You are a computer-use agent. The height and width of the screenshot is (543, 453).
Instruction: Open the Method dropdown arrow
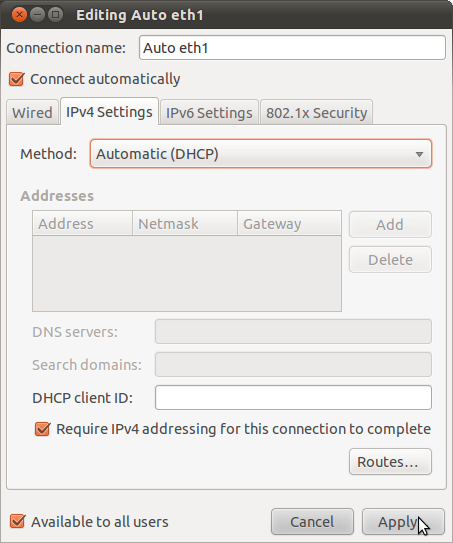pos(419,154)
